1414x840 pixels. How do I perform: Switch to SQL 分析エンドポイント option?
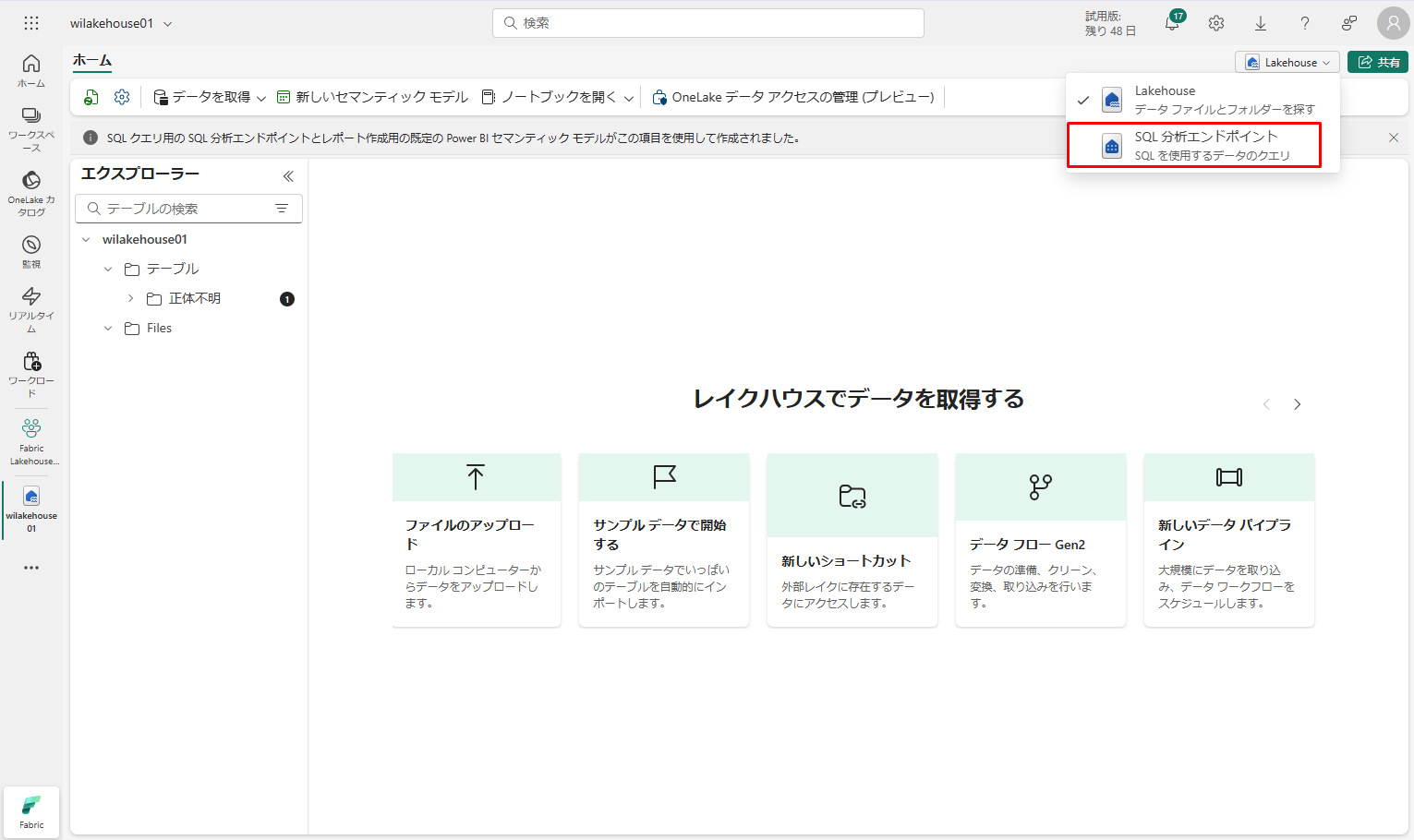(1203, 146)
